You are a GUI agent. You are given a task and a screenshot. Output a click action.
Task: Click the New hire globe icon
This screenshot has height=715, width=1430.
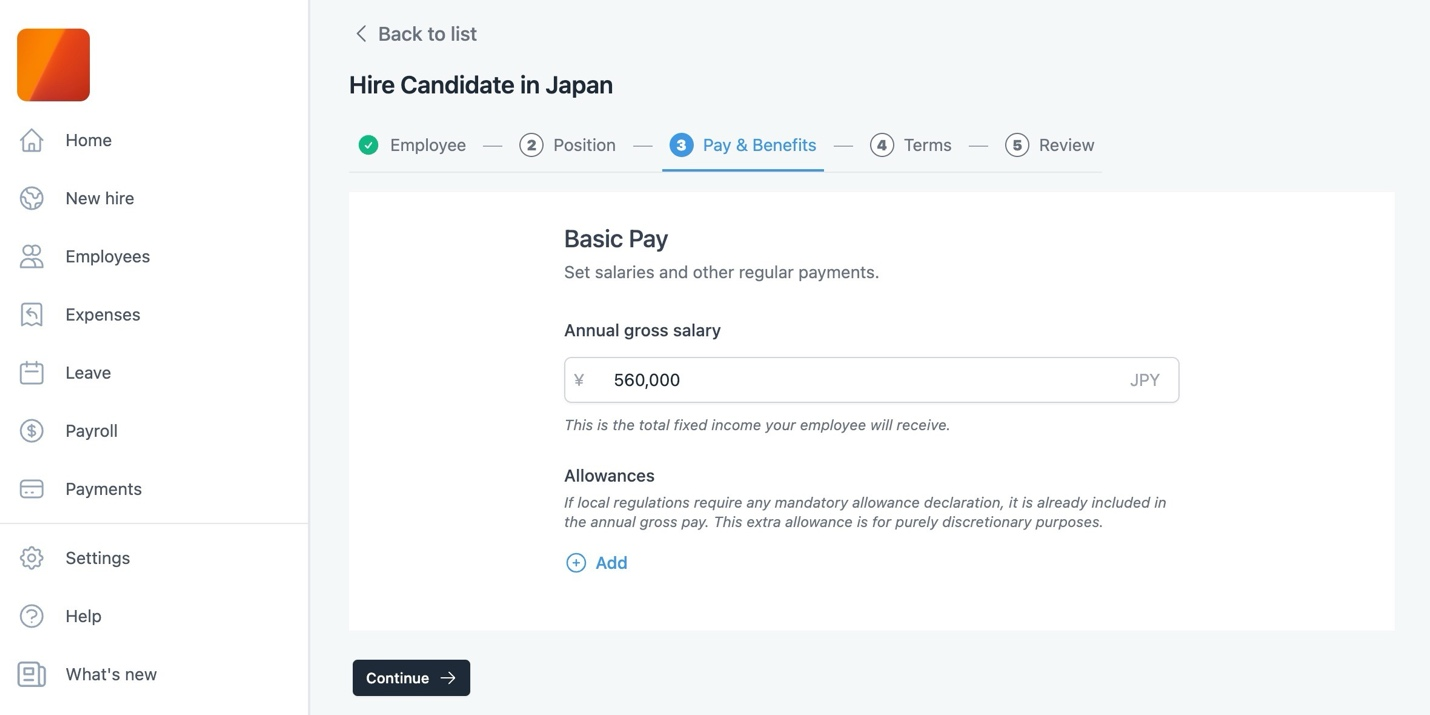tap(32, 198)
